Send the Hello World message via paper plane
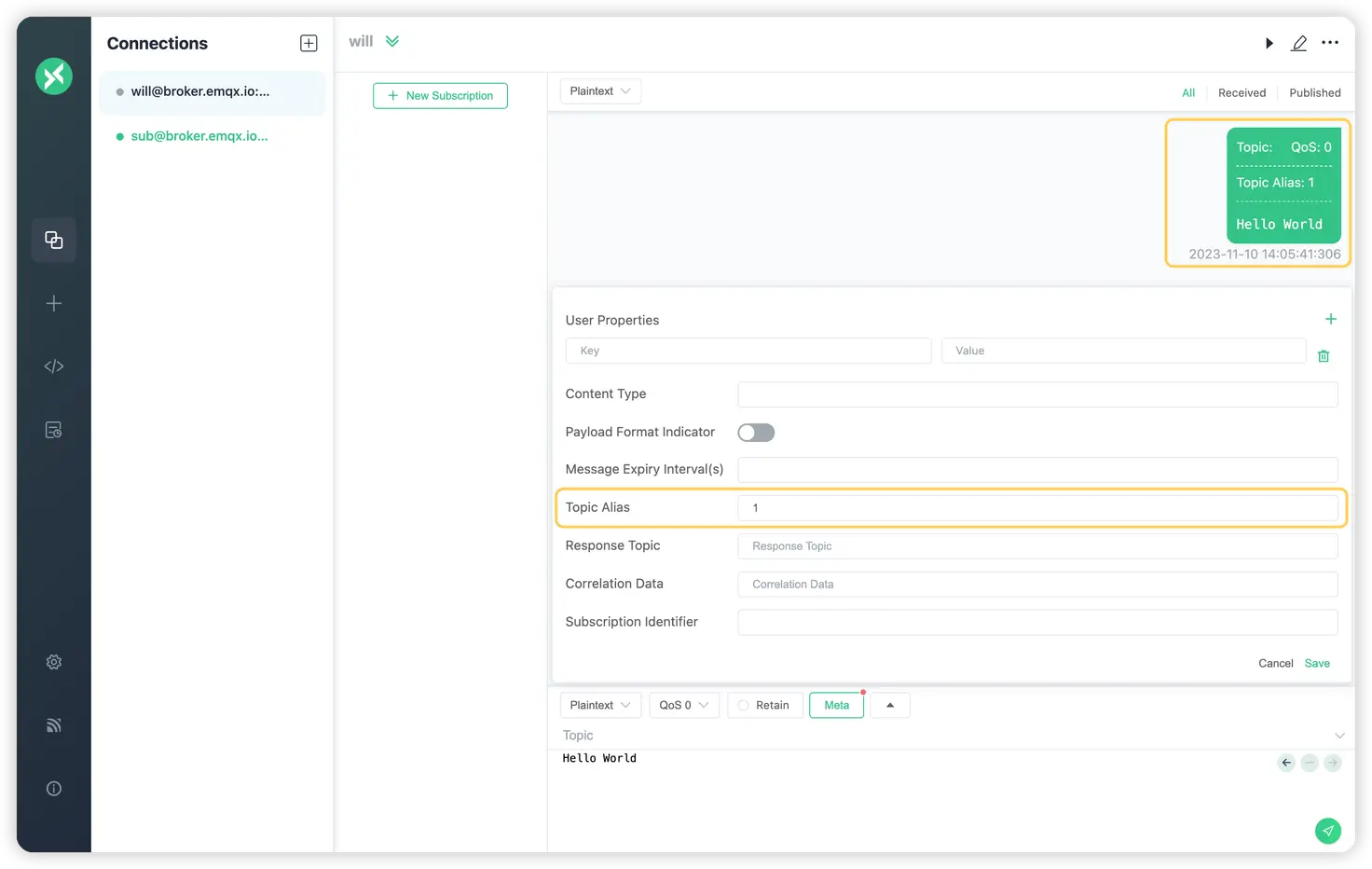 pyautogui.click(x=1327, y=830)
